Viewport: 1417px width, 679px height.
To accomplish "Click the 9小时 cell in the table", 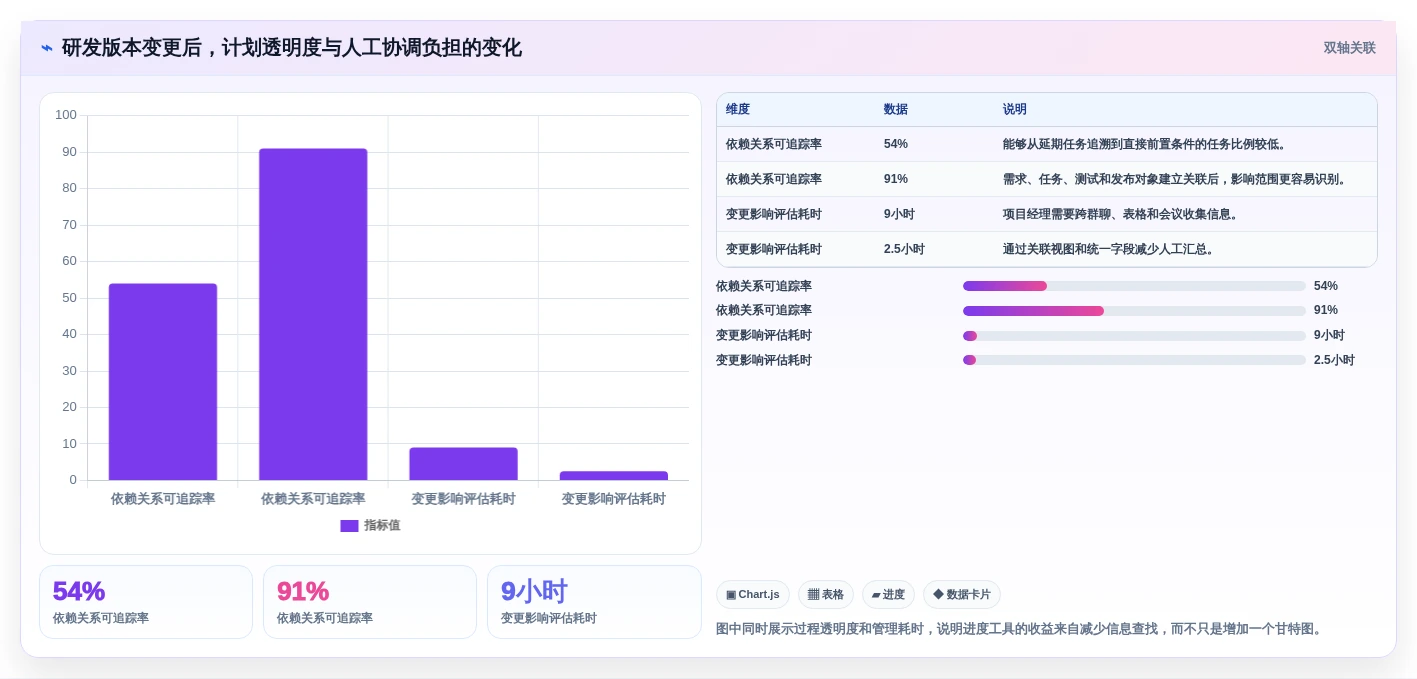I will tap(899, 214).
